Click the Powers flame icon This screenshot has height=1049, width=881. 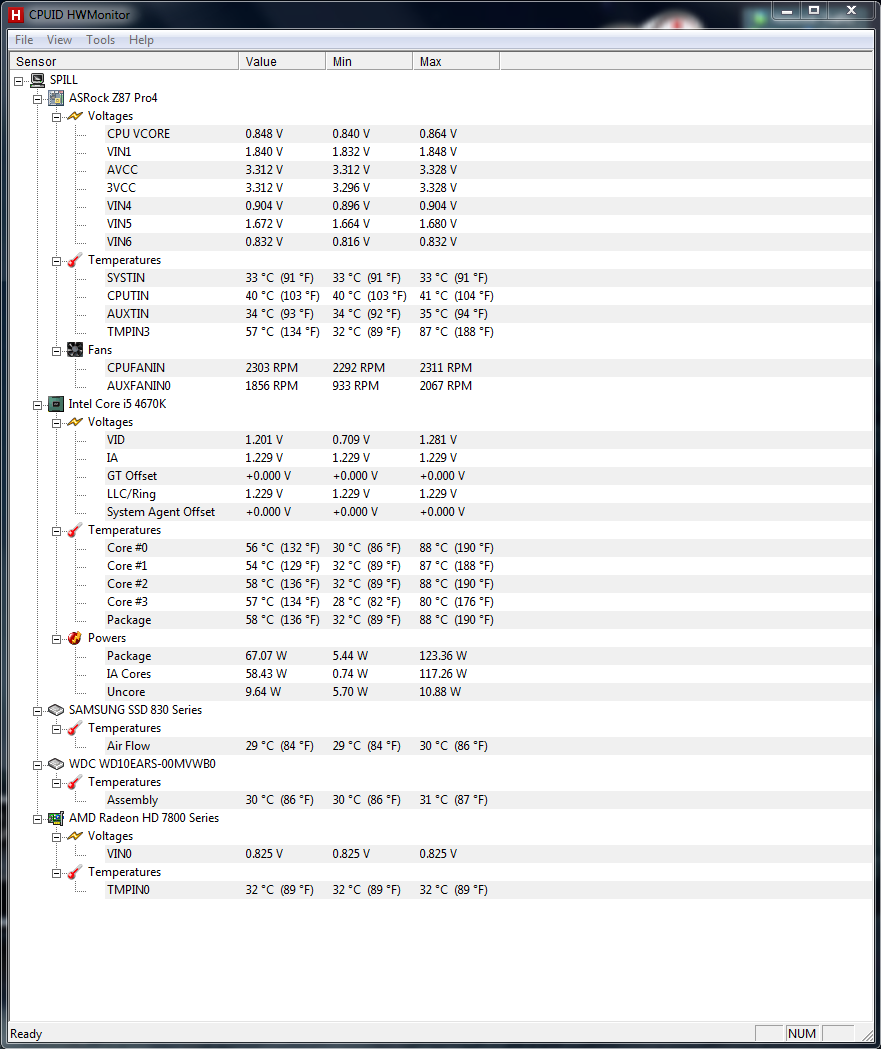coord(75,638)
